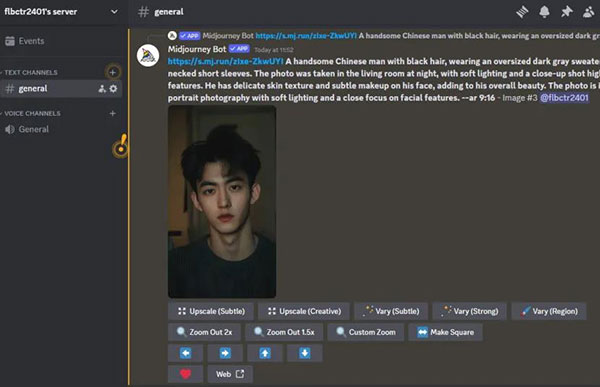Click the Upscale (Subtle) button

(211, 311)
